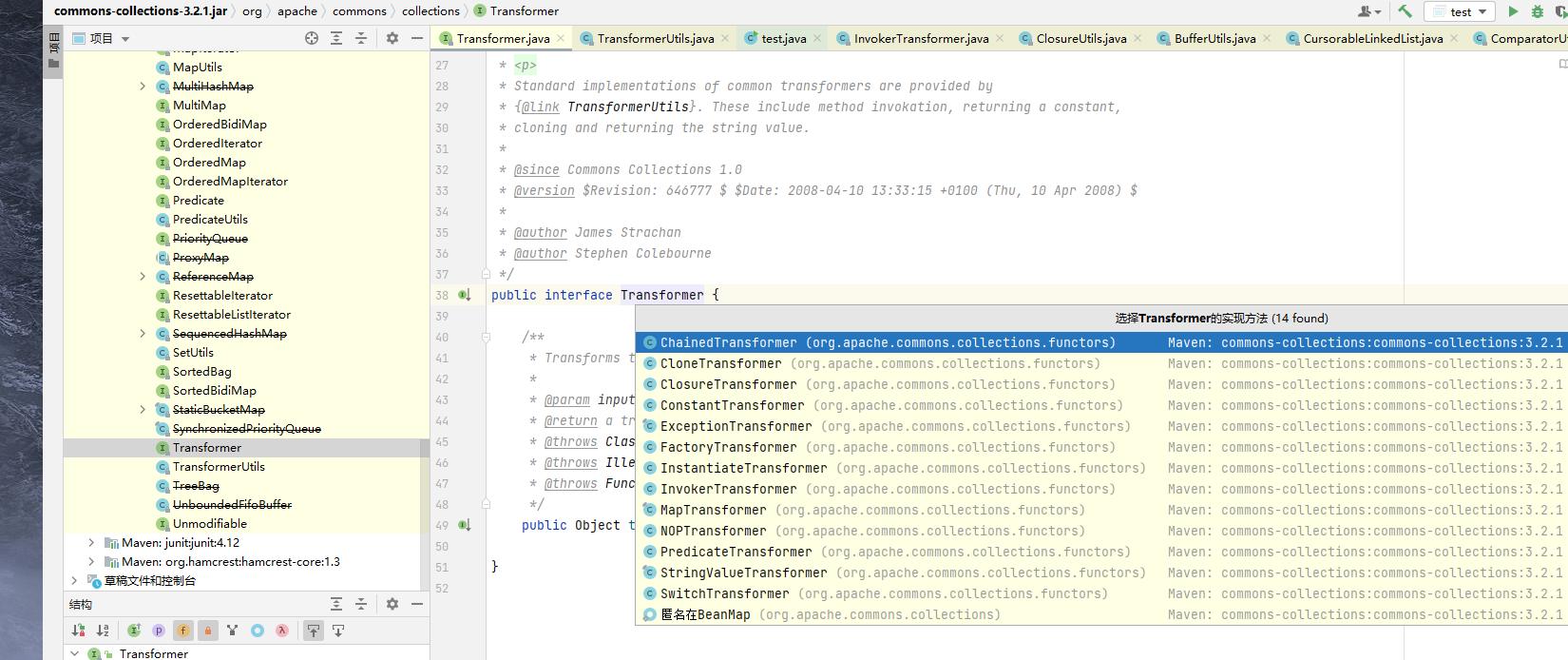Click the green hammer Build icon
The width and height of the screenshot is (1568, 660).
pos(1405,11)
